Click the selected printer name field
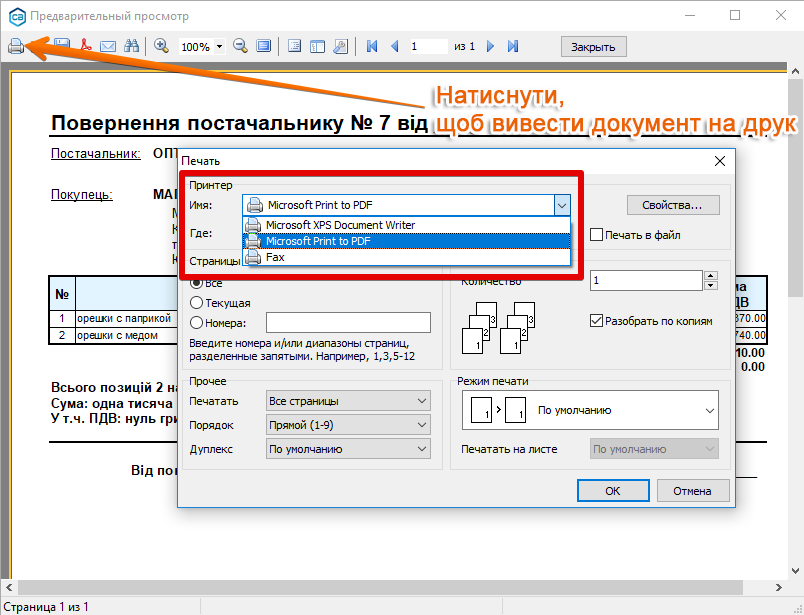This screenshot has height=615, width=804. [398, 205]
